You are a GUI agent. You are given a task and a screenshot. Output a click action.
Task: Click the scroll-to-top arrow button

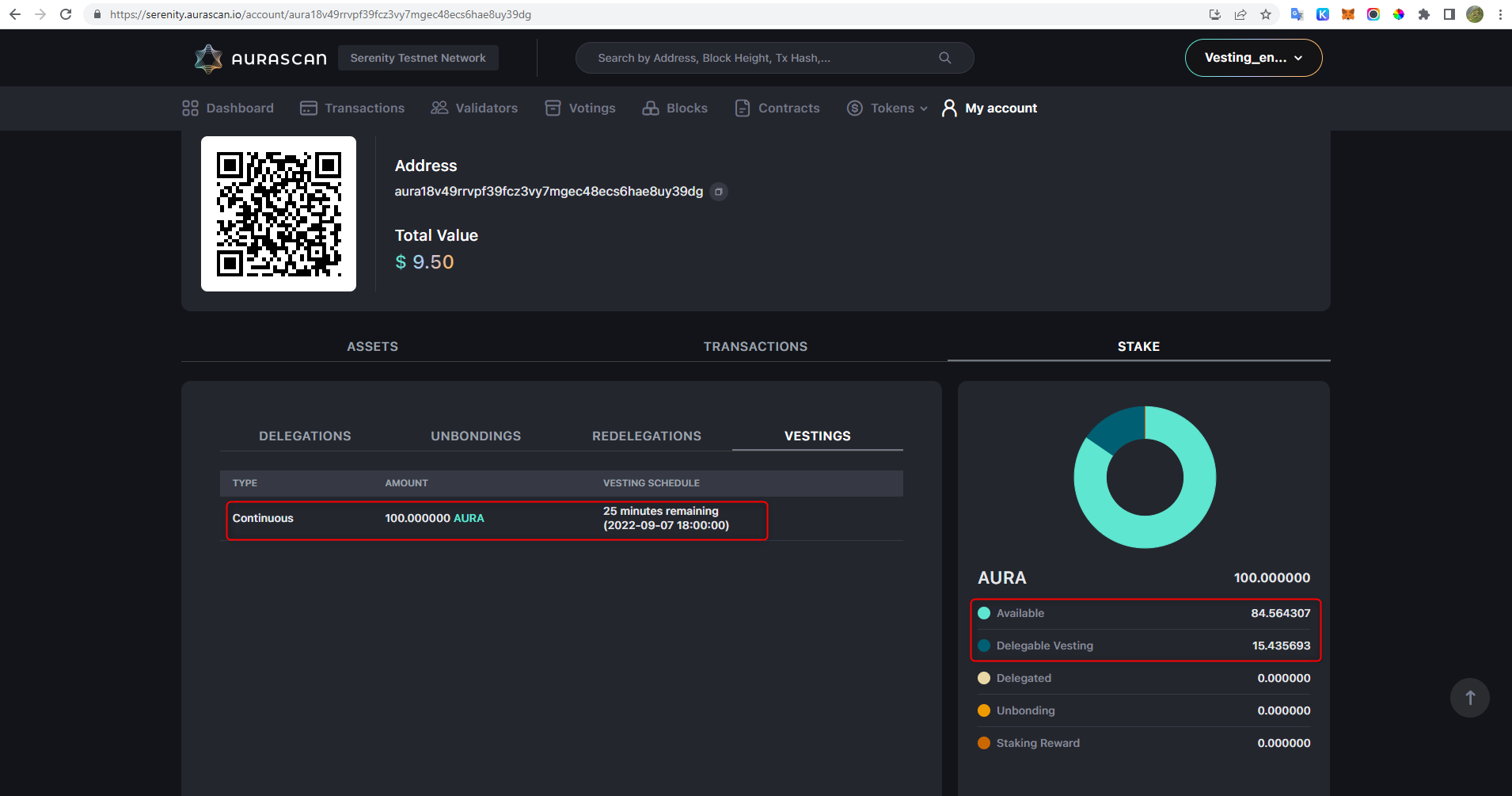click(1468, 697)
